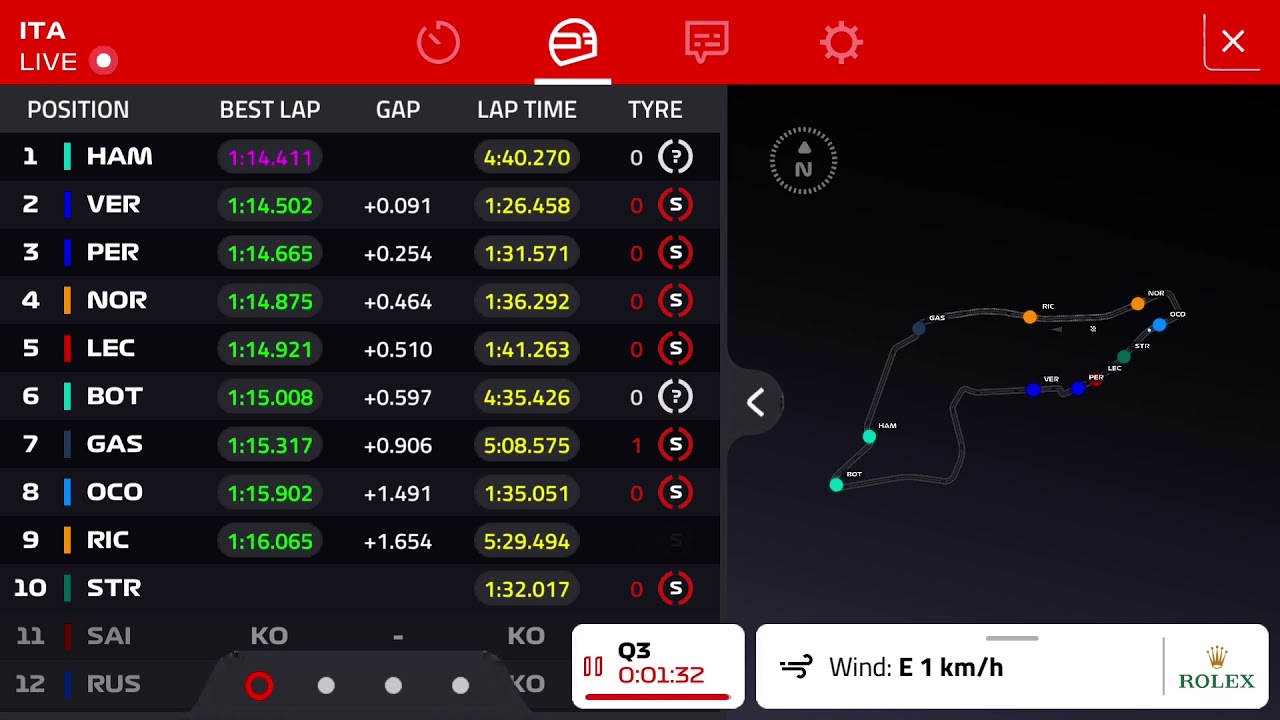Click the VER marker on track map
The image size is (1280, 720).
1033,390
